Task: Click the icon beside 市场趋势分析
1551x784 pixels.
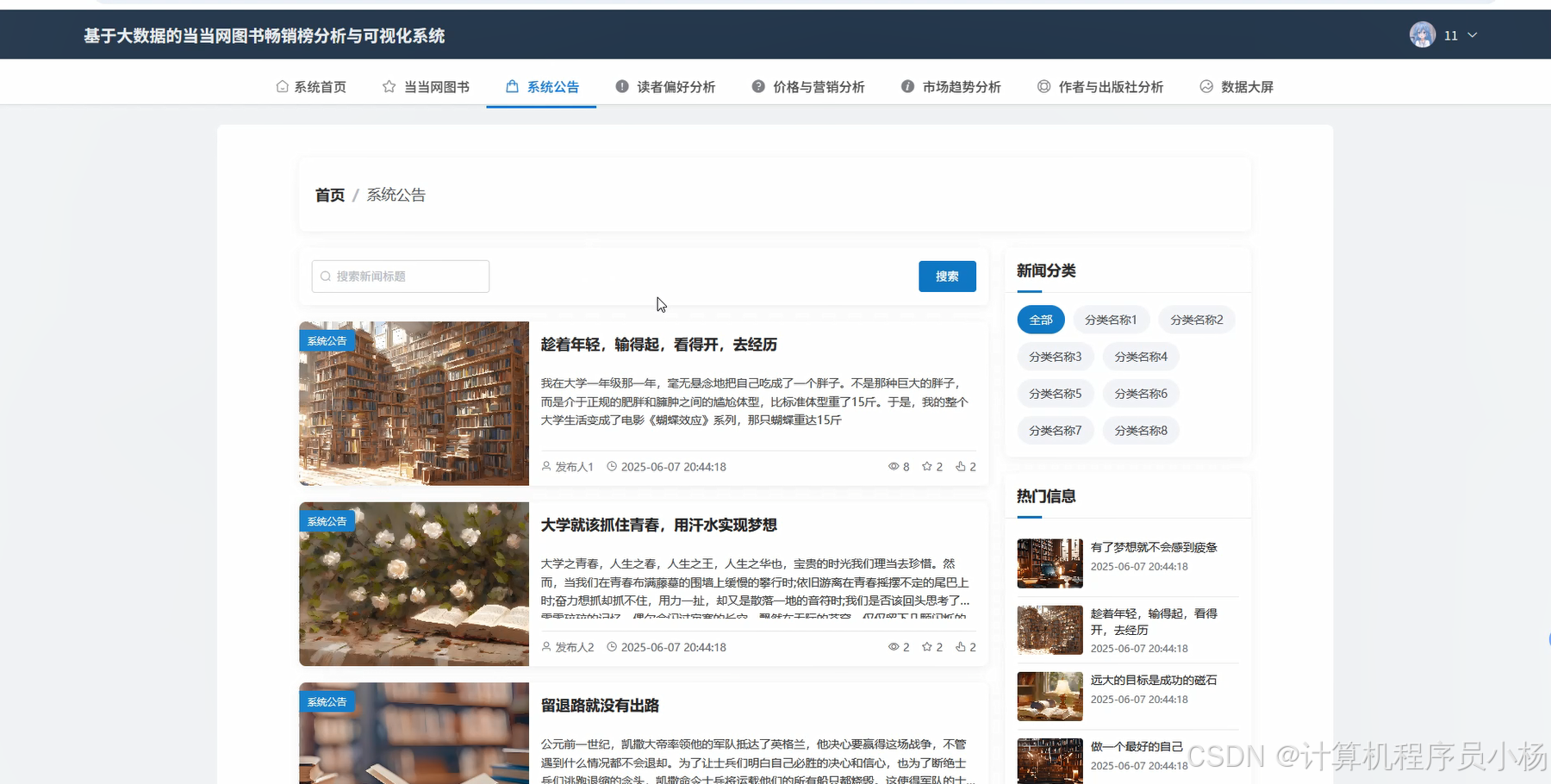Action: click(907, 86)
